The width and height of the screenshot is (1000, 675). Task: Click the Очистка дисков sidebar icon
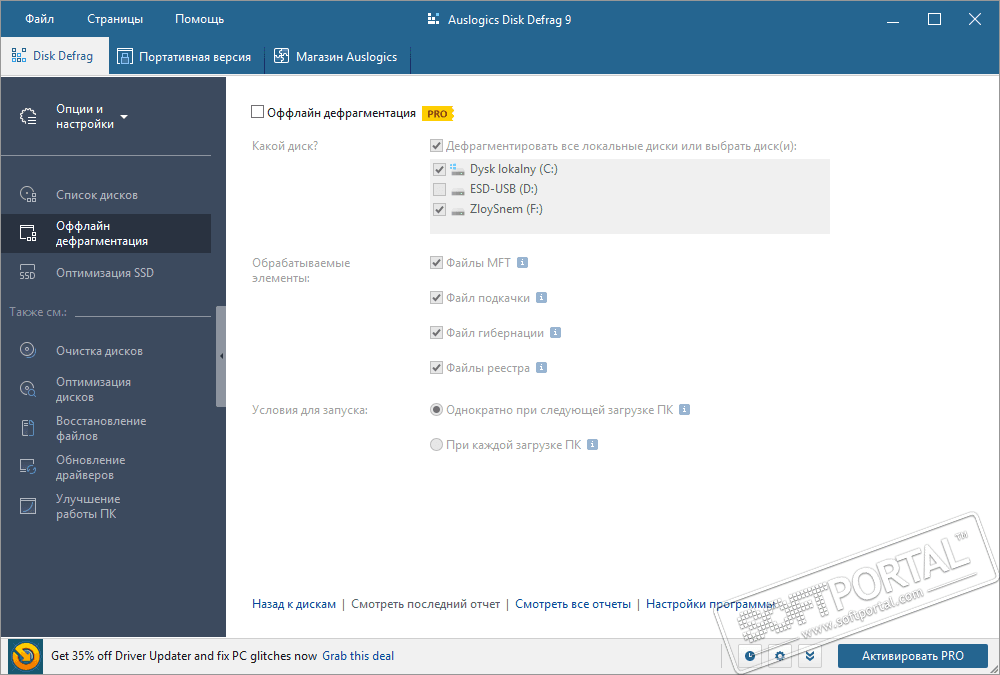[x=28, y=350]
